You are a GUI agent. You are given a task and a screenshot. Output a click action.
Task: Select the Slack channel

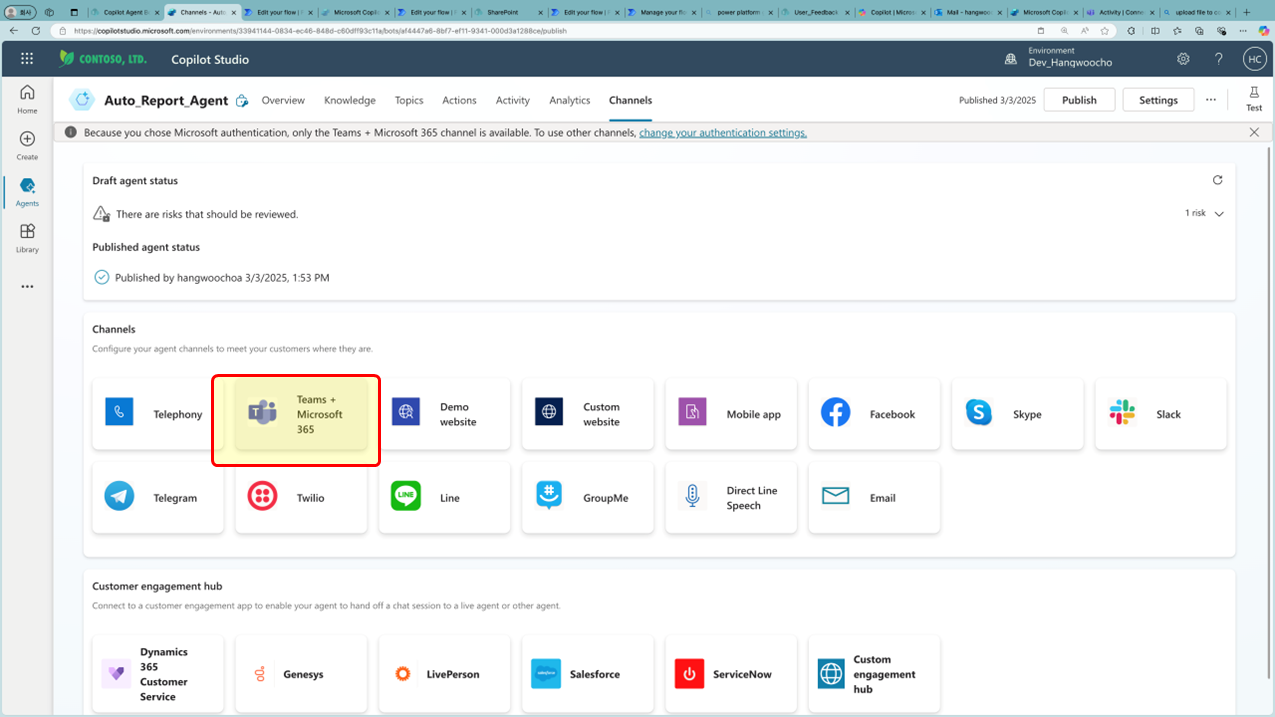pos(1161,414)
